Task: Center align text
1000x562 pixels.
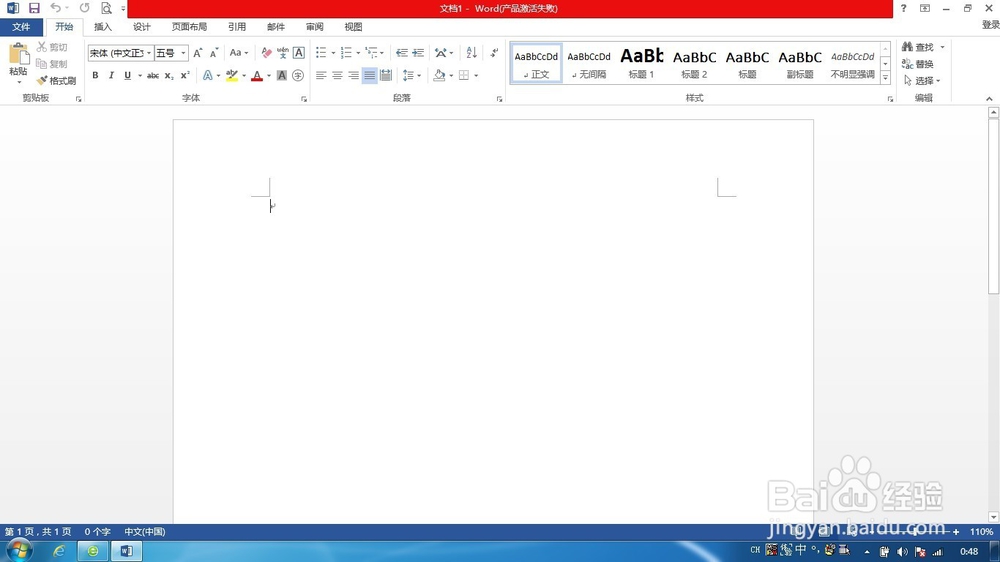Action: 337,75
